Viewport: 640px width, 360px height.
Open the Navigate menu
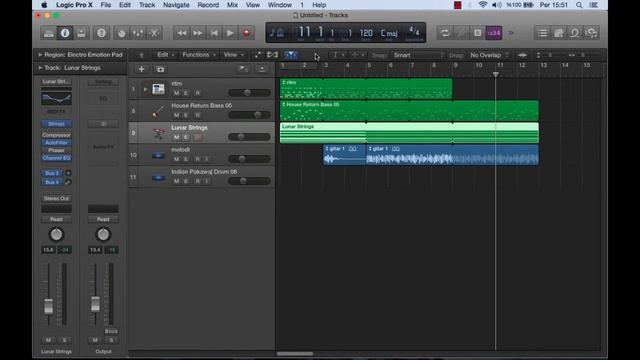click(176, 5)
